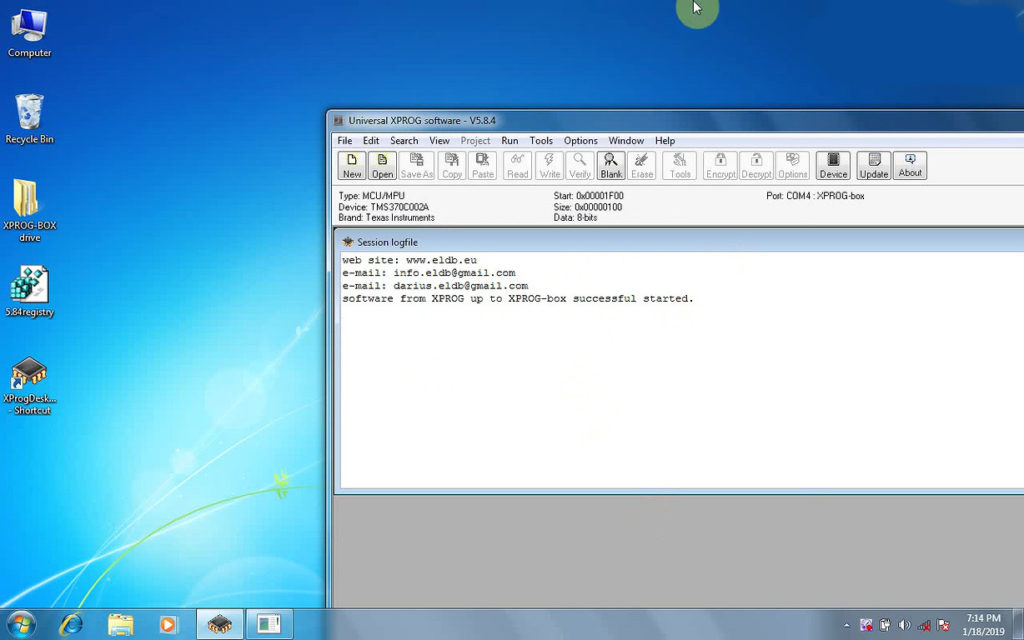Click the 'Device: TMS370C002A' text

click(x=384, y=207)
